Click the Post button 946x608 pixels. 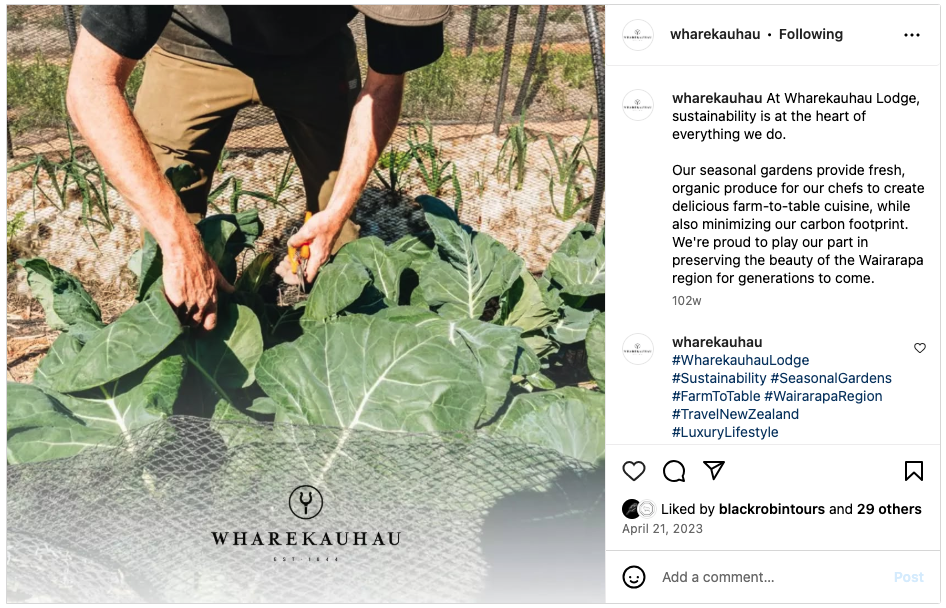click(x=909, y=577)
